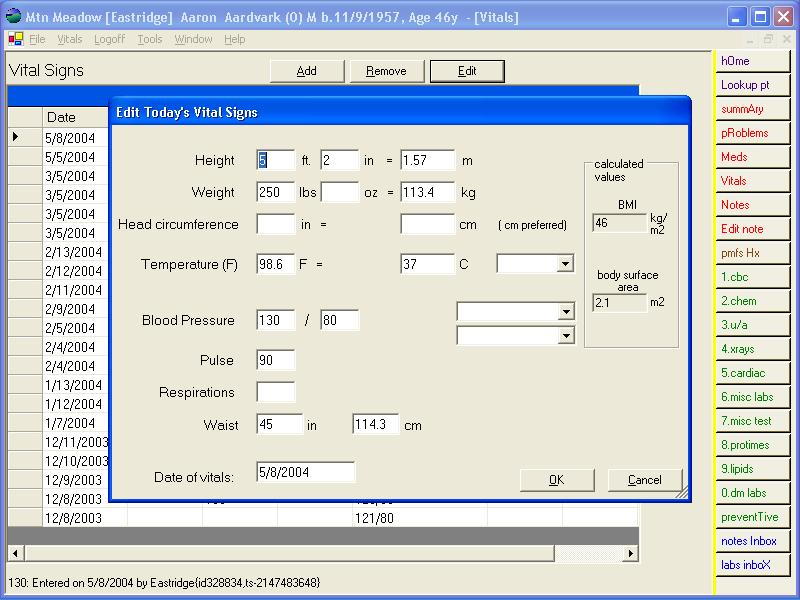
Task: Click the weight in lbs field
Action: tap(276, 192)
